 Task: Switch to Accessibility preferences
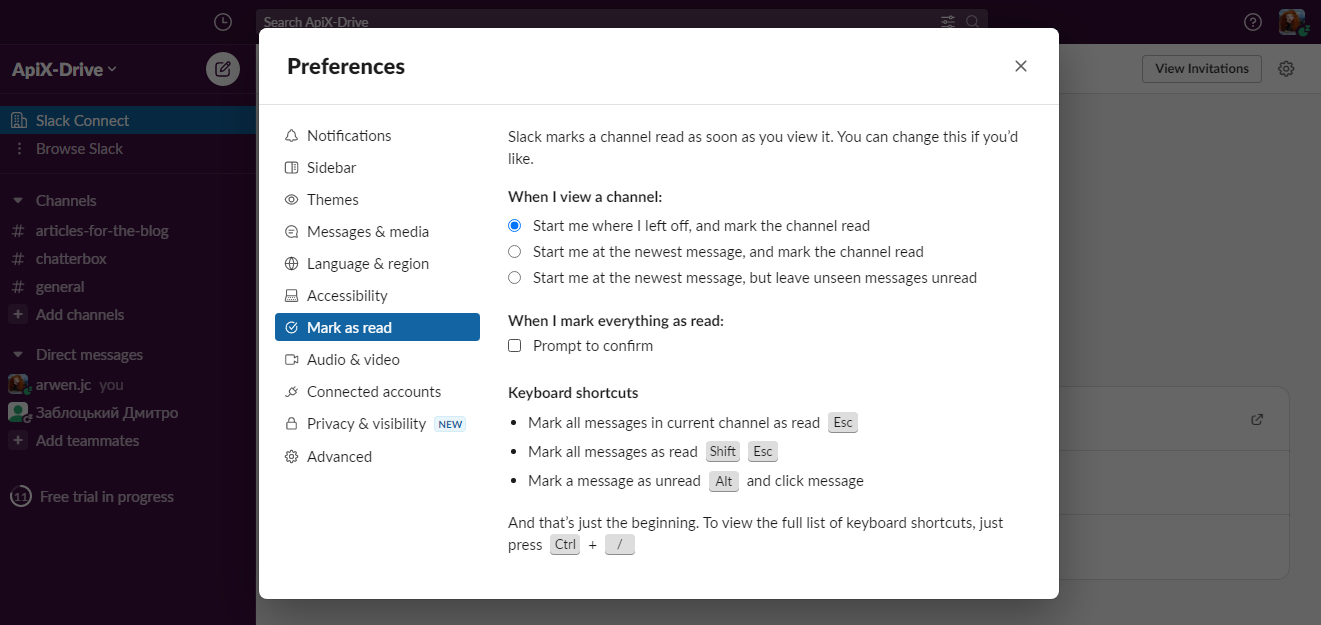pos(377,295)
